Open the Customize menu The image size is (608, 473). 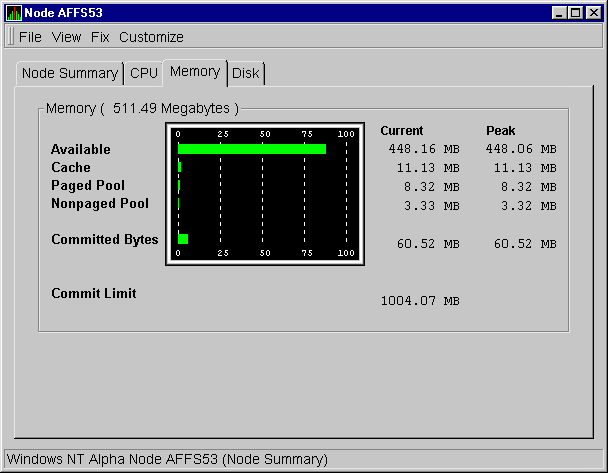pos(151,37)
